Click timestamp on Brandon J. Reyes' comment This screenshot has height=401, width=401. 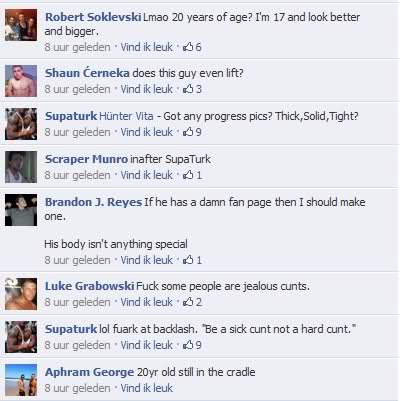[77, 260]
